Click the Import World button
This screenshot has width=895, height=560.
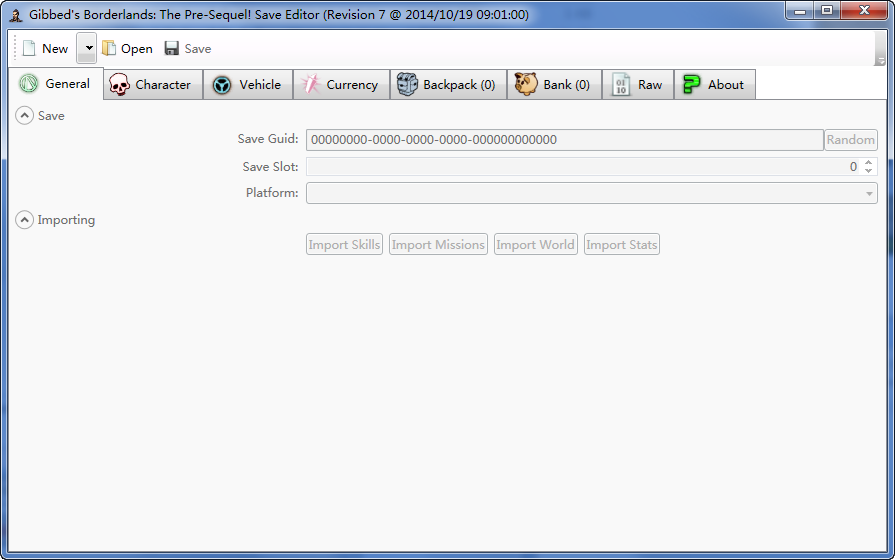[x=535, y=244]
